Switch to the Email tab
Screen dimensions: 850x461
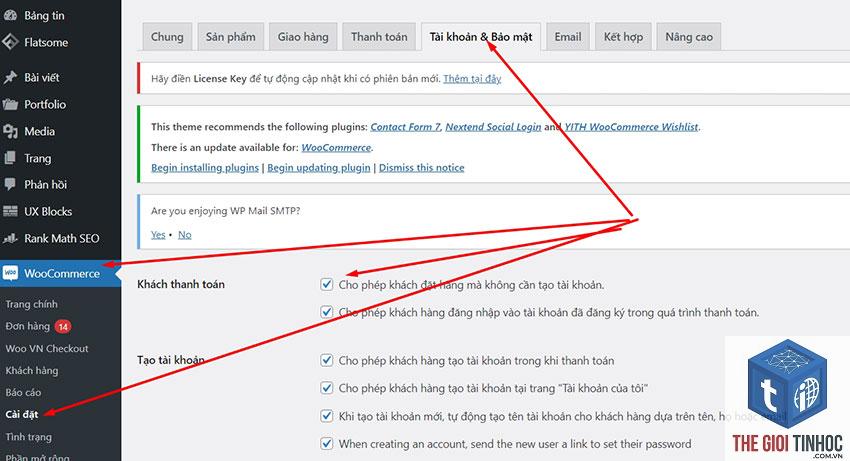click(x=568, y=37)
